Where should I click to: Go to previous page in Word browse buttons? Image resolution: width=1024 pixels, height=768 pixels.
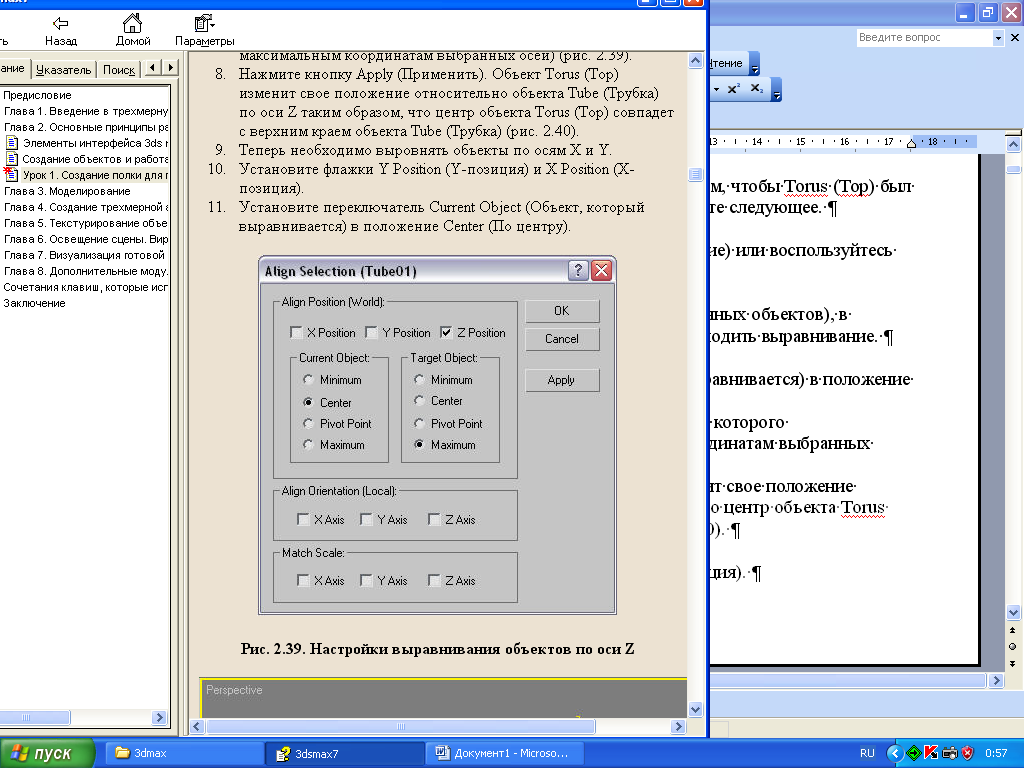(x=1012, y=630)
